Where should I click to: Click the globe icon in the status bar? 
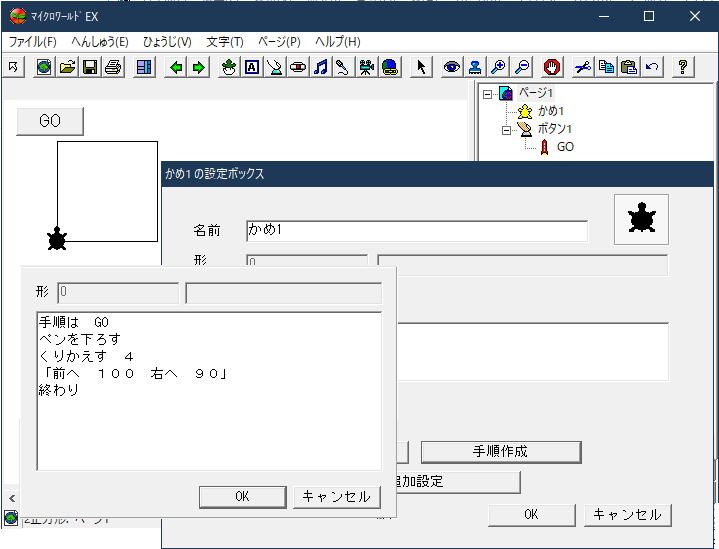pos(11,518)
